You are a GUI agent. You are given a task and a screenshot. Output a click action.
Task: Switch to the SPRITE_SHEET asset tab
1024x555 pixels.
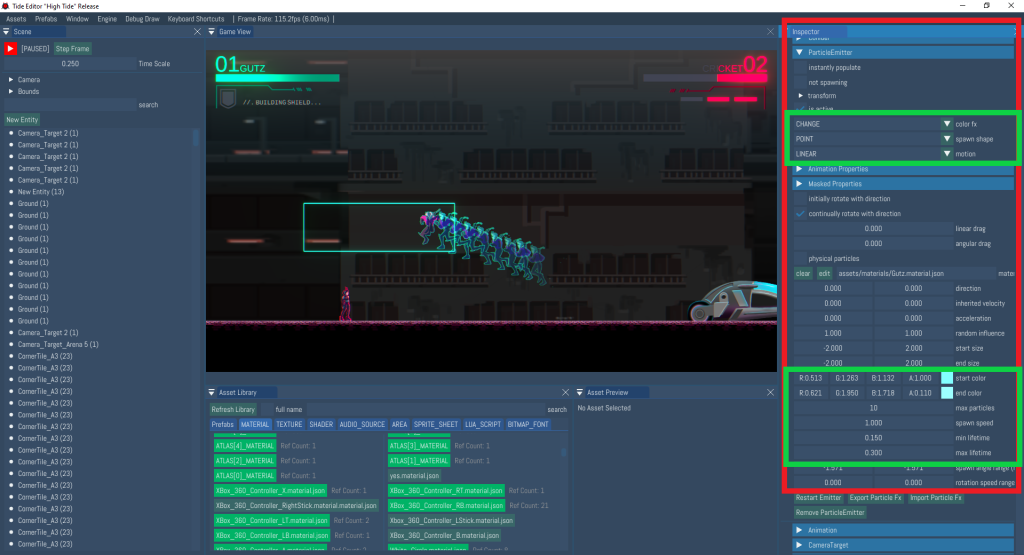pyautogui.click(x=435, y=424)
